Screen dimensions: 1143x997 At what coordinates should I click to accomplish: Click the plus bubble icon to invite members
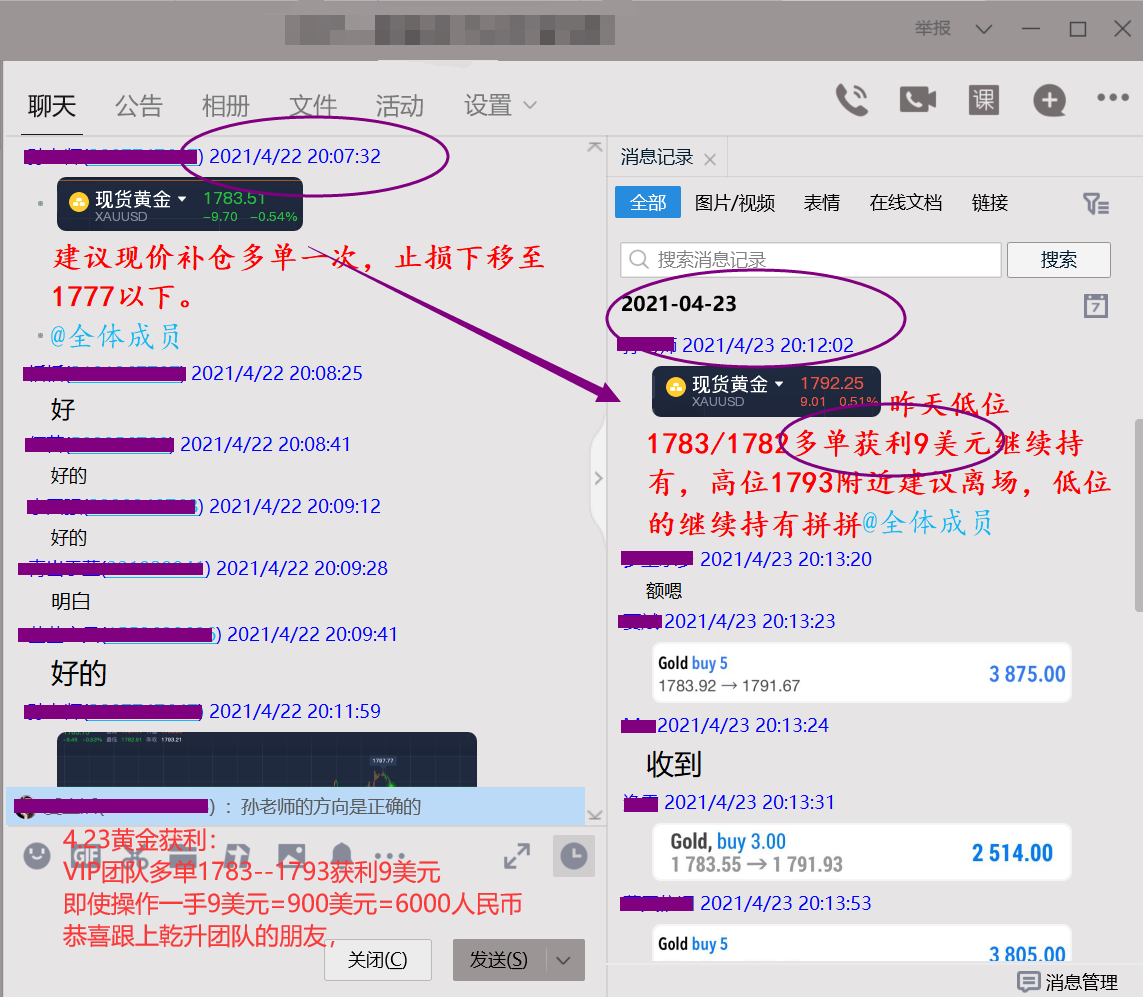(x=1049, y=100)
